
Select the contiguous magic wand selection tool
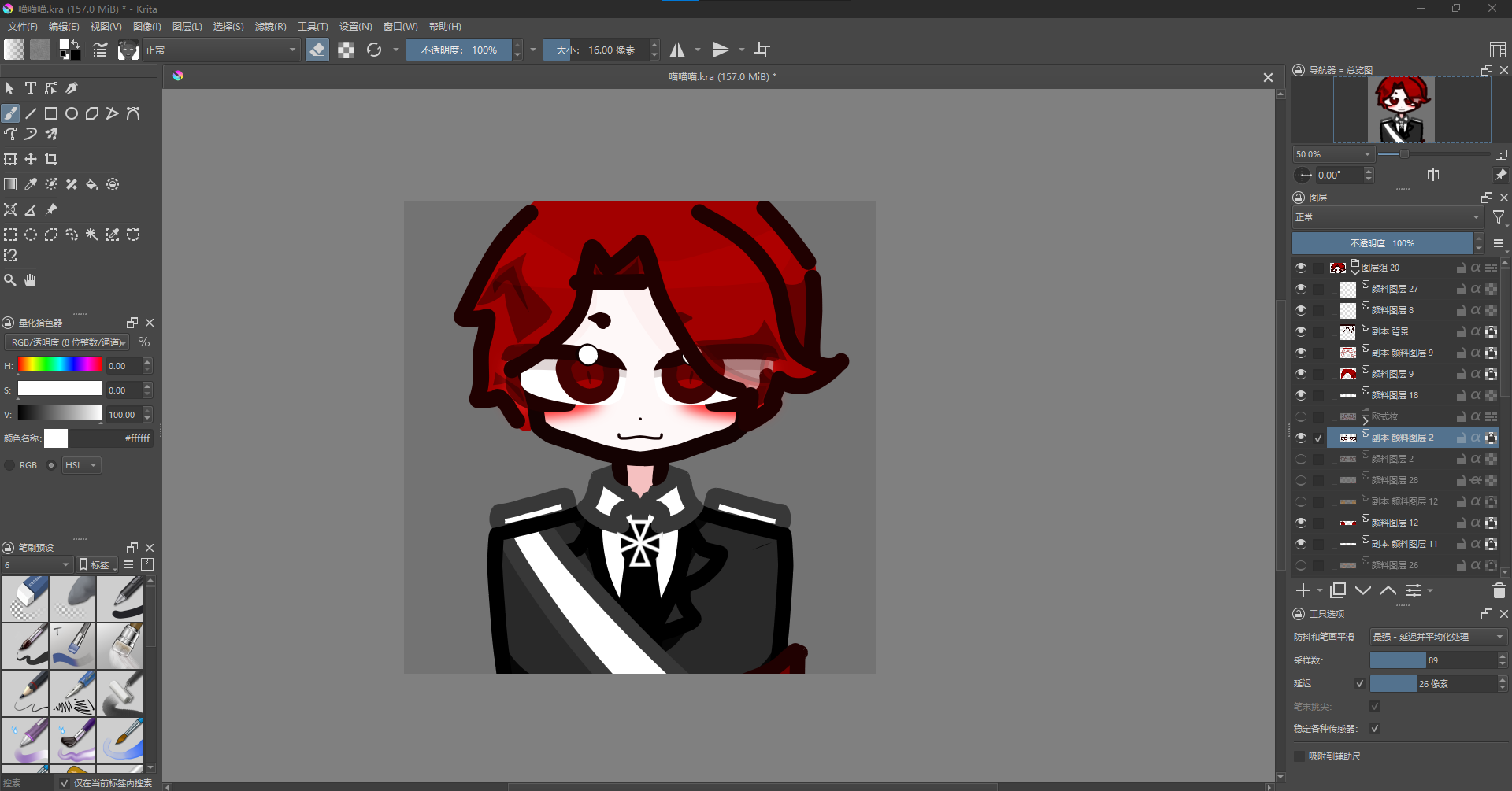point(92,235)
